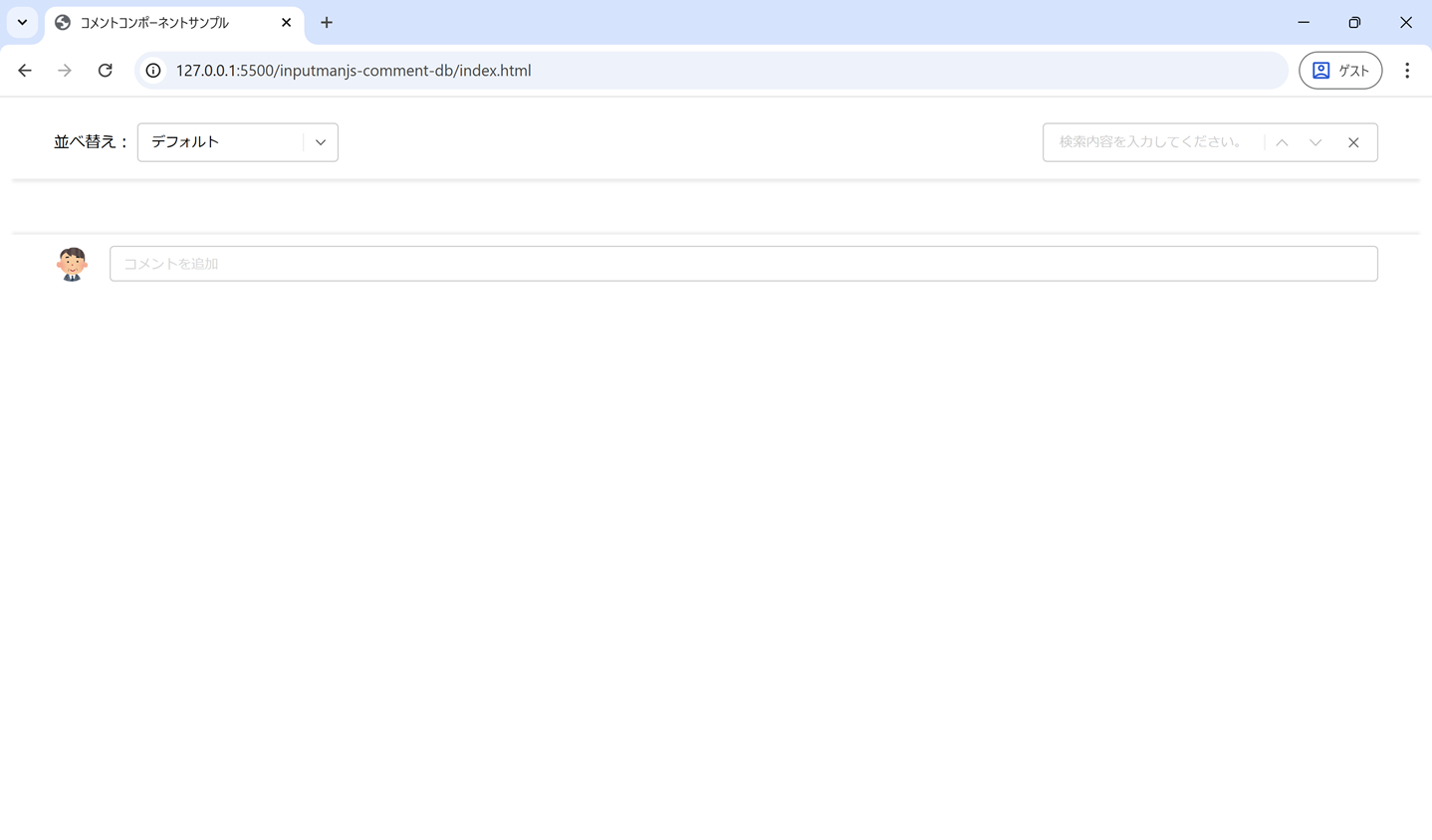This screenshot has height=840, width=1432.
Task: Click the user avatar image
Action: pos(72,264)
